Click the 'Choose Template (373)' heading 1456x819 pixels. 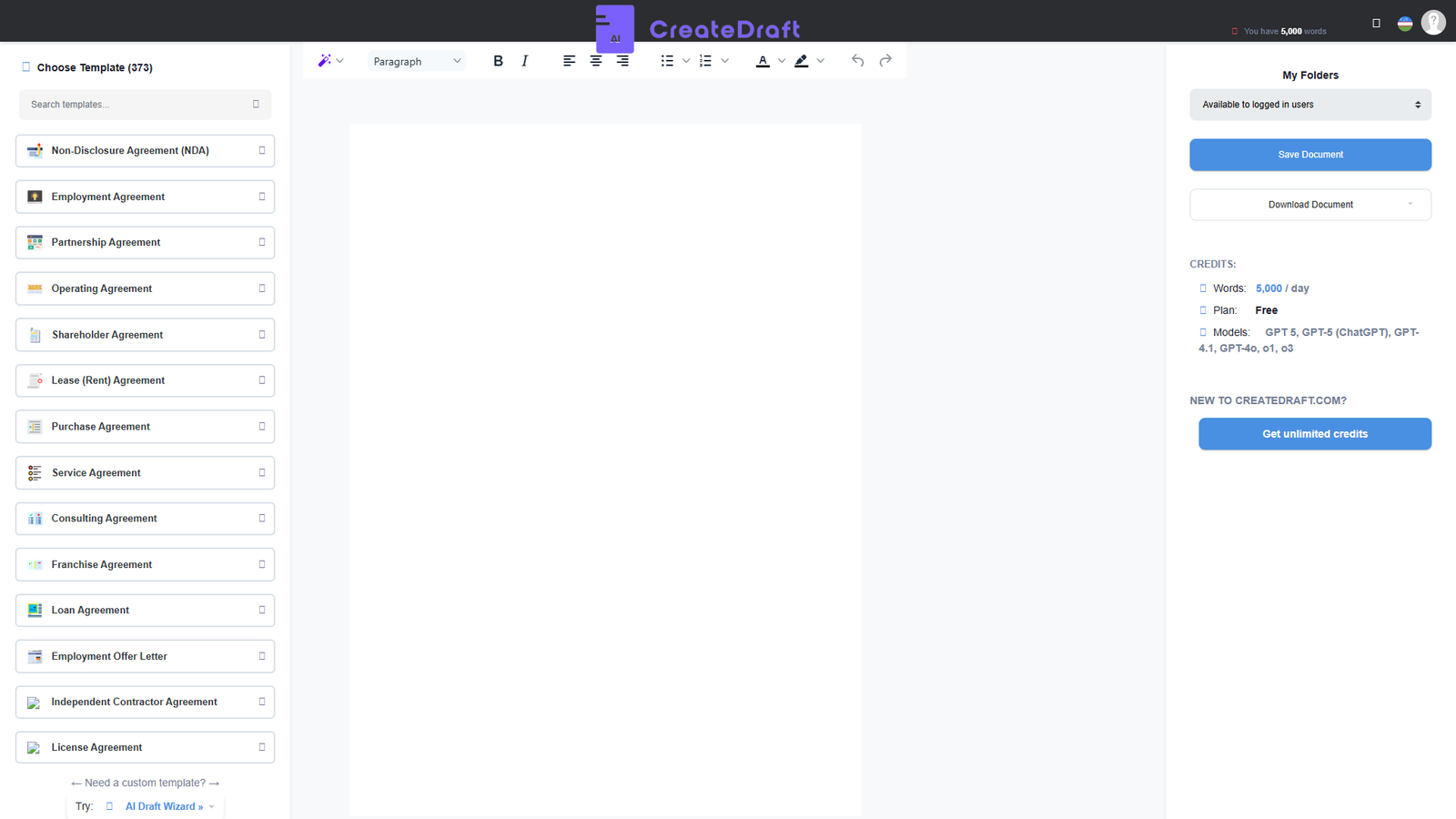(x=95, y=67)
